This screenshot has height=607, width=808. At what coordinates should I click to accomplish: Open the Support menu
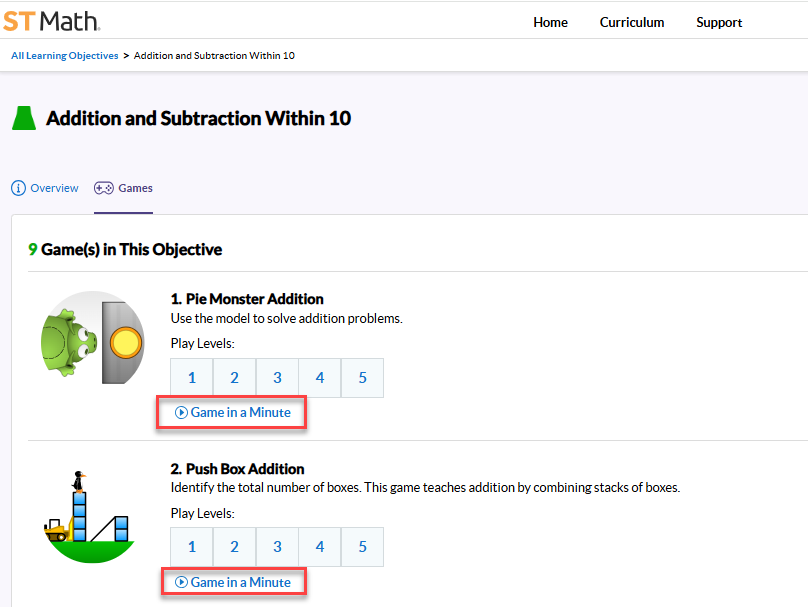click(719, 22)
